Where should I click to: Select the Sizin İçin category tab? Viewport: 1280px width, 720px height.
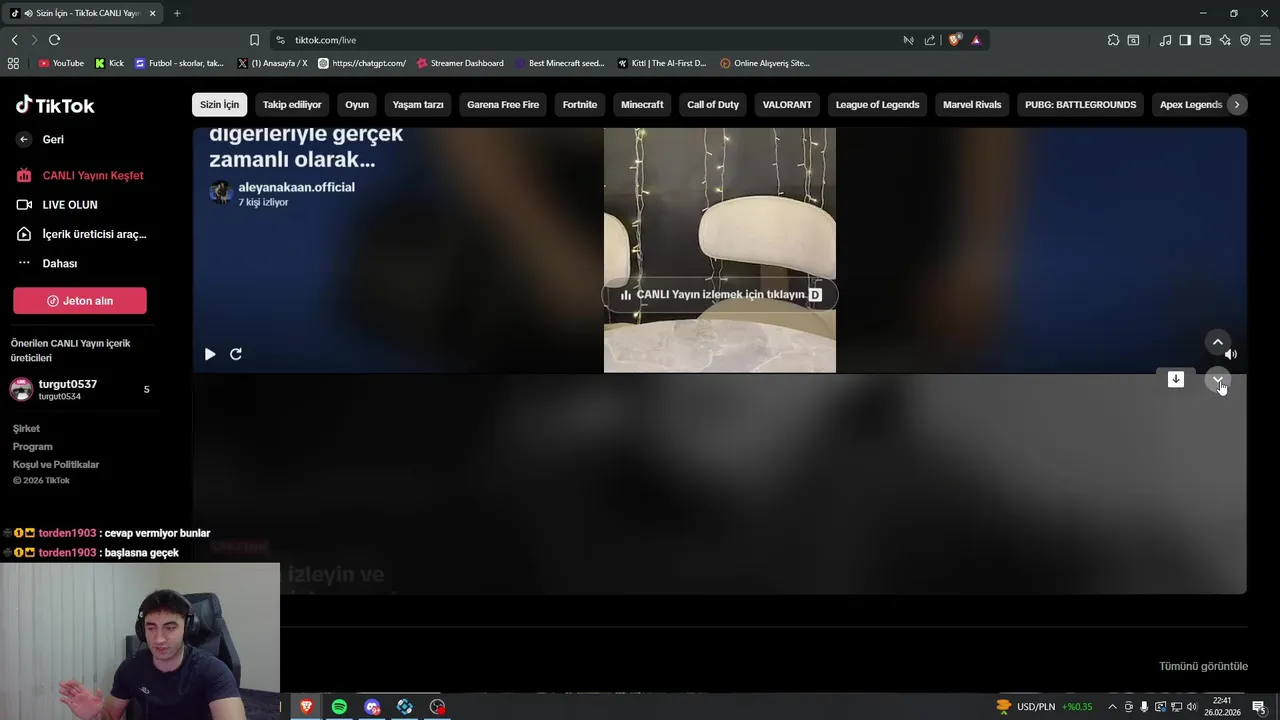pyautogui.click(x=219, y=105)
